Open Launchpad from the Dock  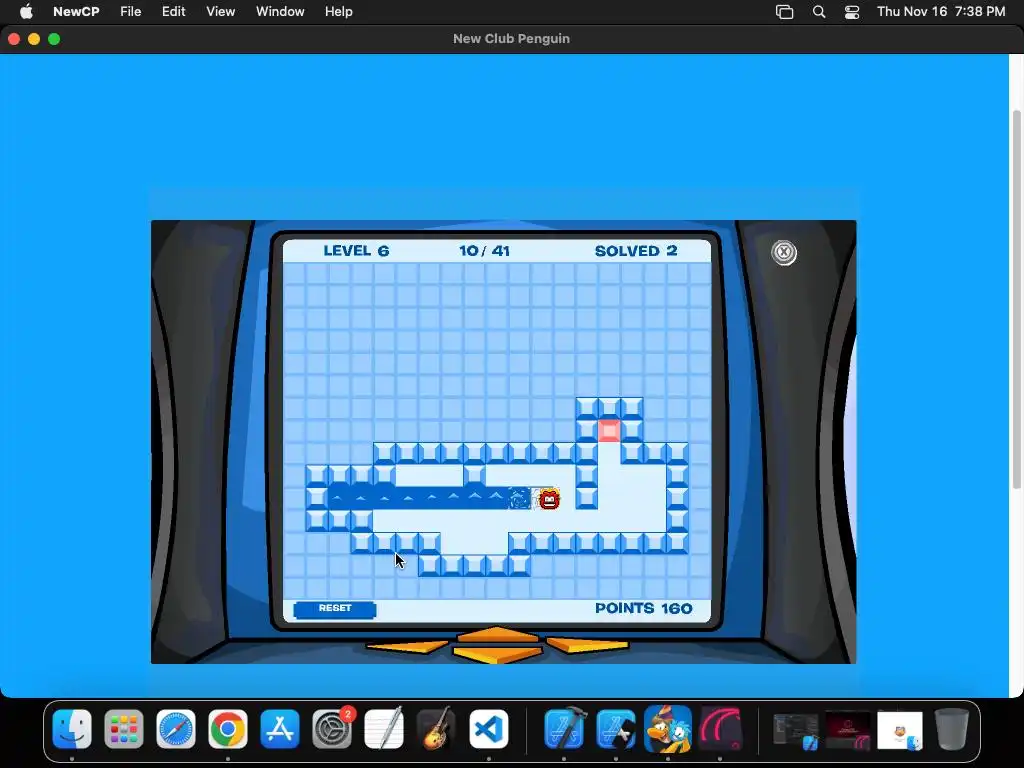123,729
